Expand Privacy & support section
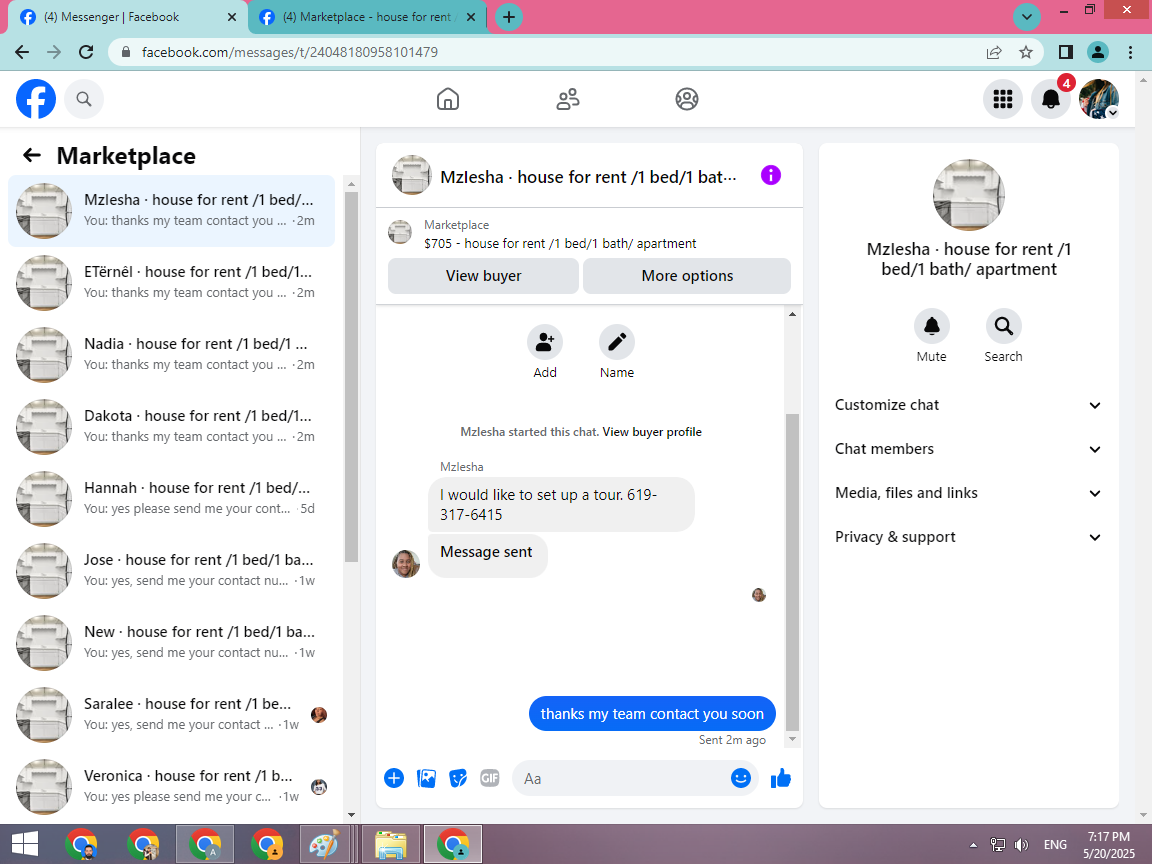Screen dimensions: 1152x864 point(968,537)
